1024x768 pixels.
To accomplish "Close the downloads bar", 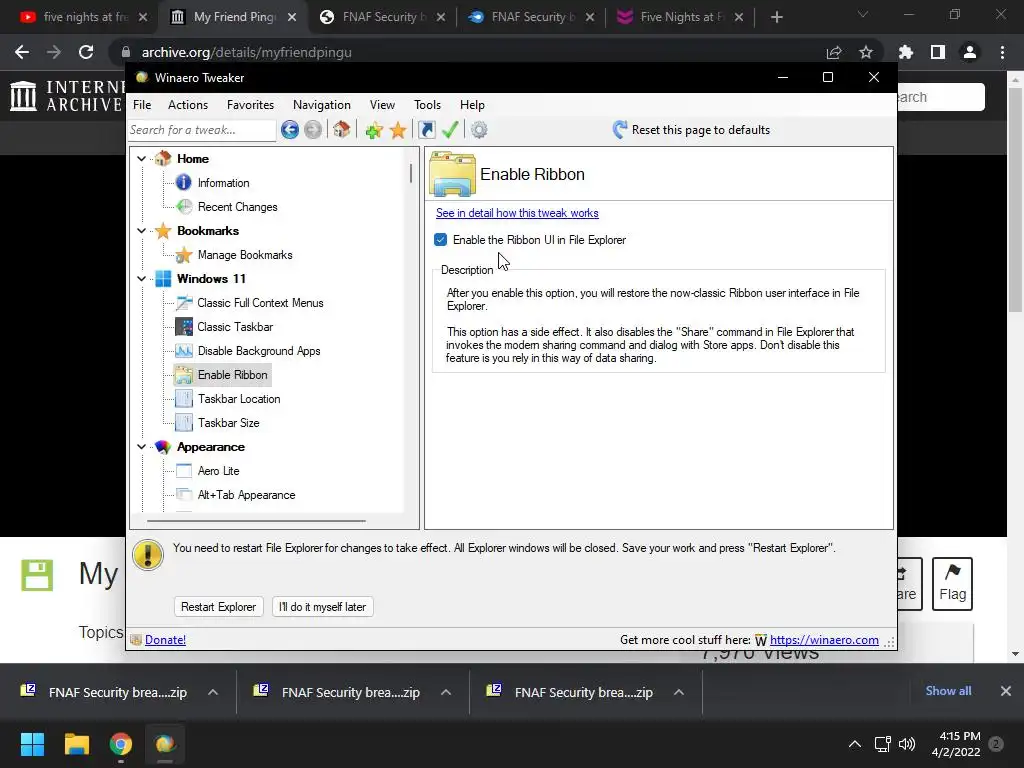I will click(1006, 691).
